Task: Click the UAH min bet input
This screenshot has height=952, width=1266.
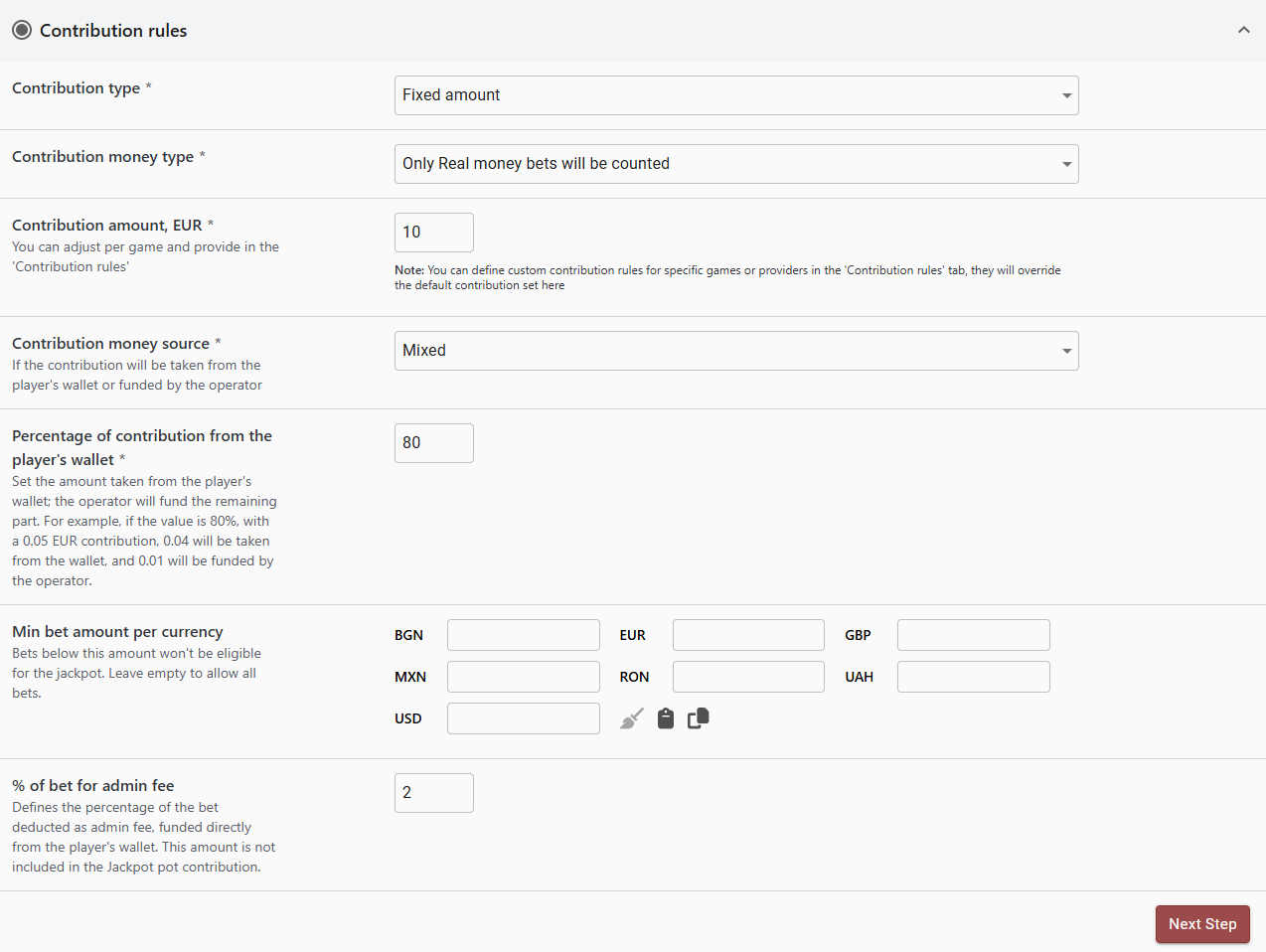Action: pyautogui.click(x=973, y=677)
